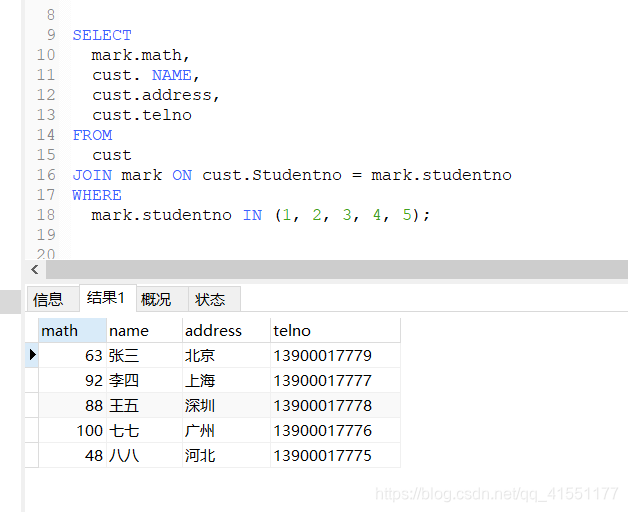Image resolution: width=628 pixels, height=512 pixels.
Task: Select telno cell 13900017775
Action: [x=335, y=455]
